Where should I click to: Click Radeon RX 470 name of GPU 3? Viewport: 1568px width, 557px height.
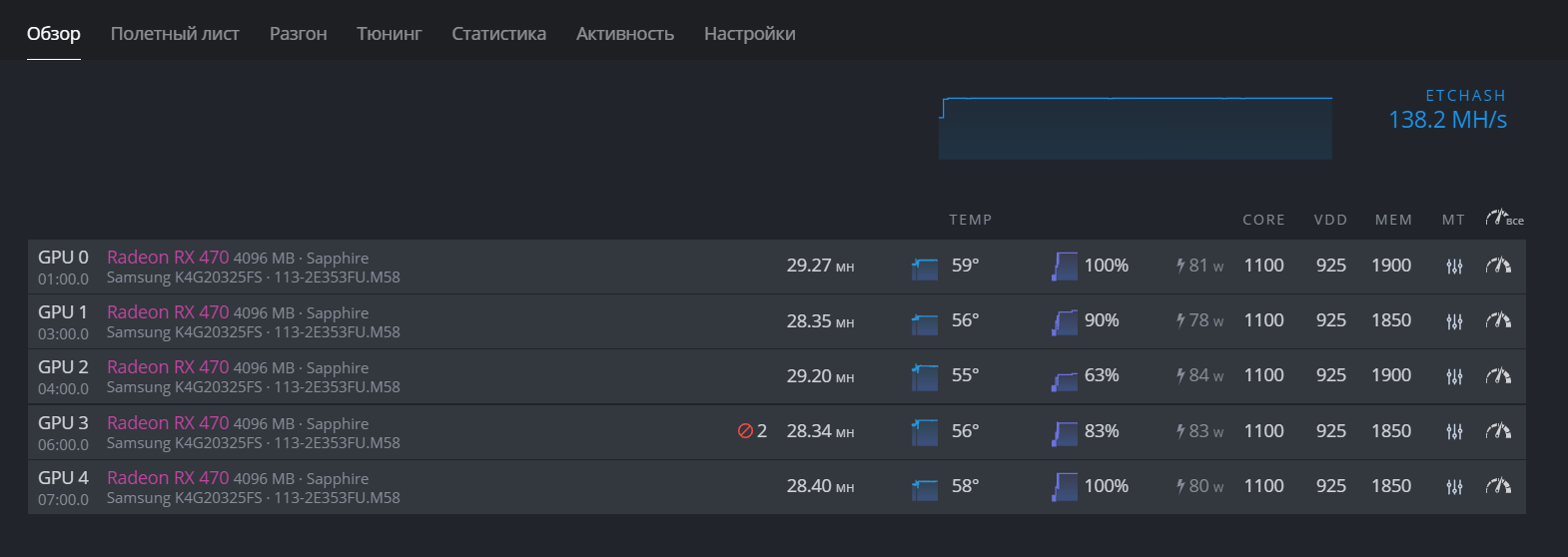[x=168, y=423]
